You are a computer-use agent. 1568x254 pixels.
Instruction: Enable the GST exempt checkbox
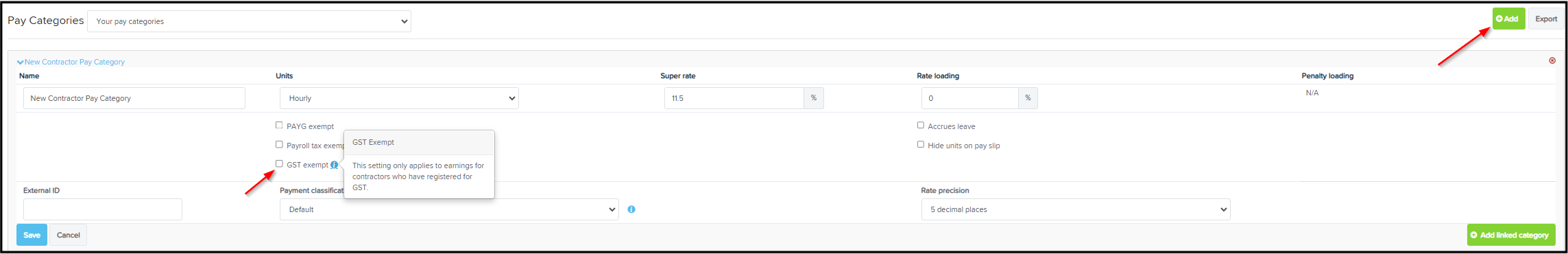click(x=279, y=163)
